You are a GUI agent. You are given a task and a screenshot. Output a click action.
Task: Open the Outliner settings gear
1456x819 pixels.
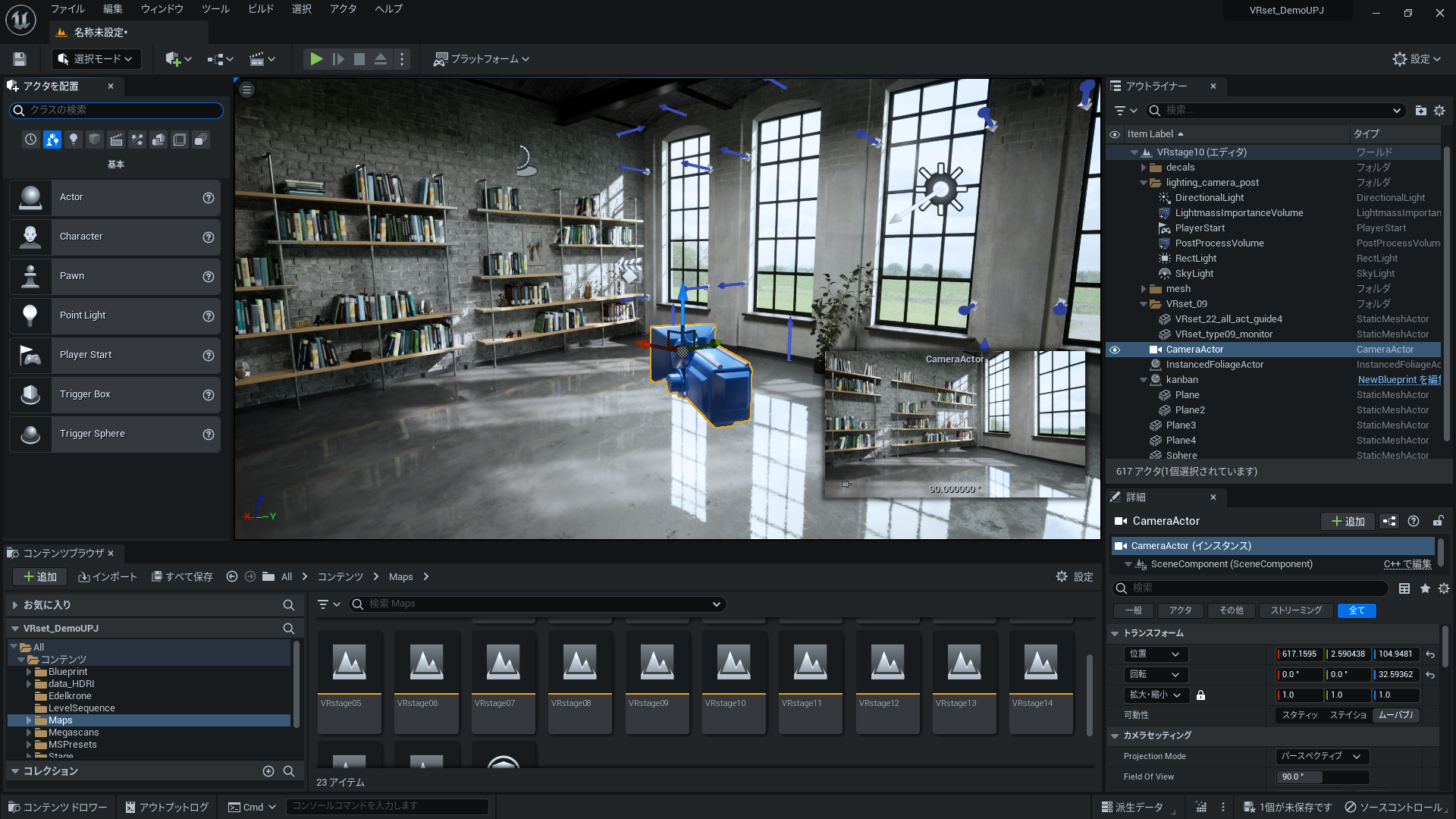(1439, 111)
